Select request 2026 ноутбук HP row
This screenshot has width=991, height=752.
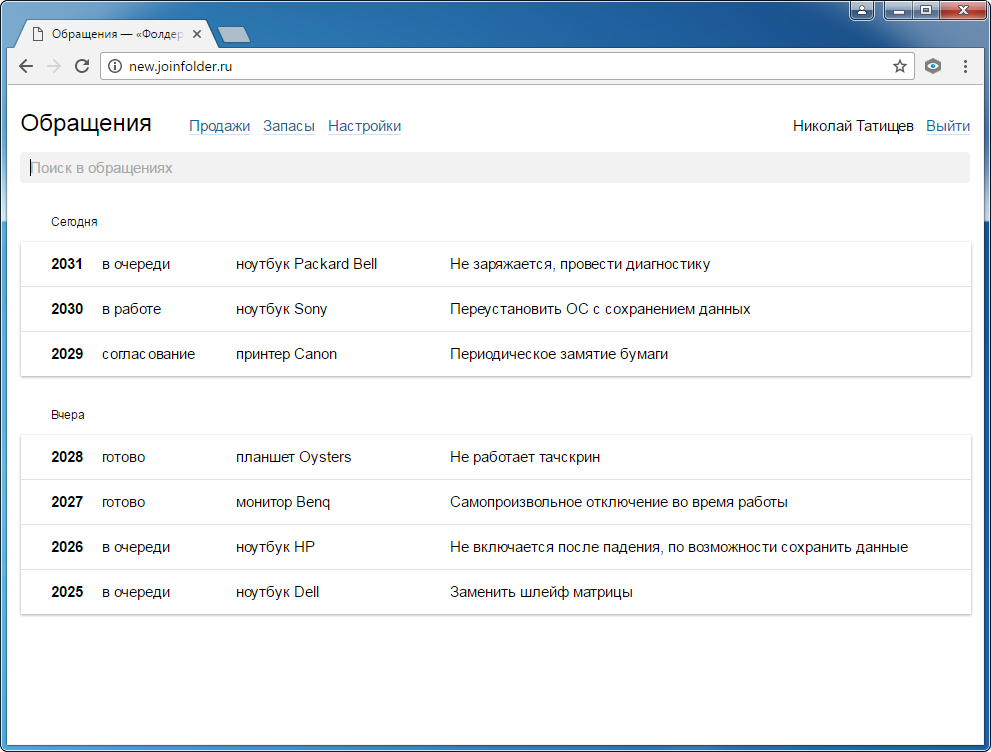click(x=495, y=547)
